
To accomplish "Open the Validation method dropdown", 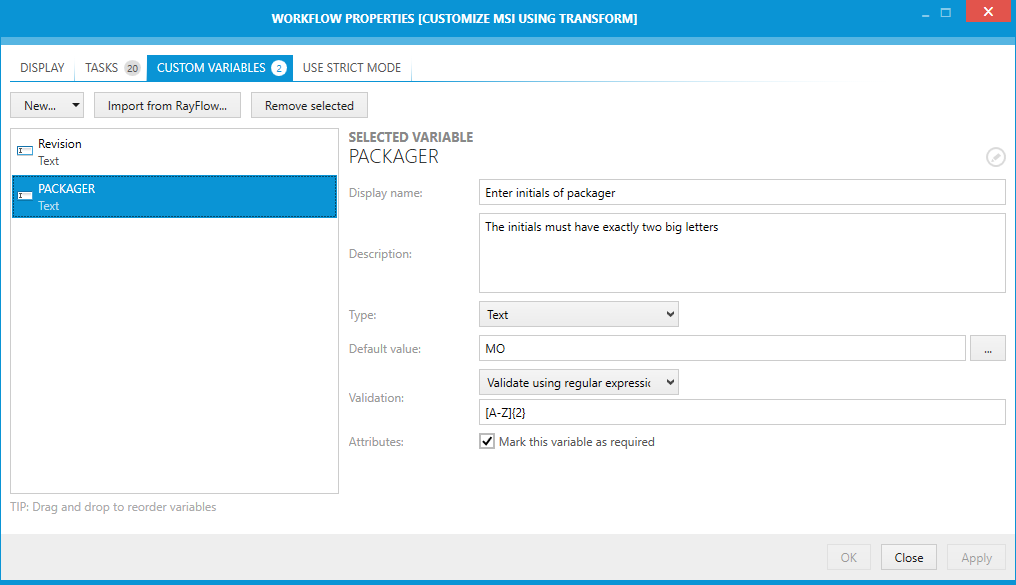I will (579, 382).
